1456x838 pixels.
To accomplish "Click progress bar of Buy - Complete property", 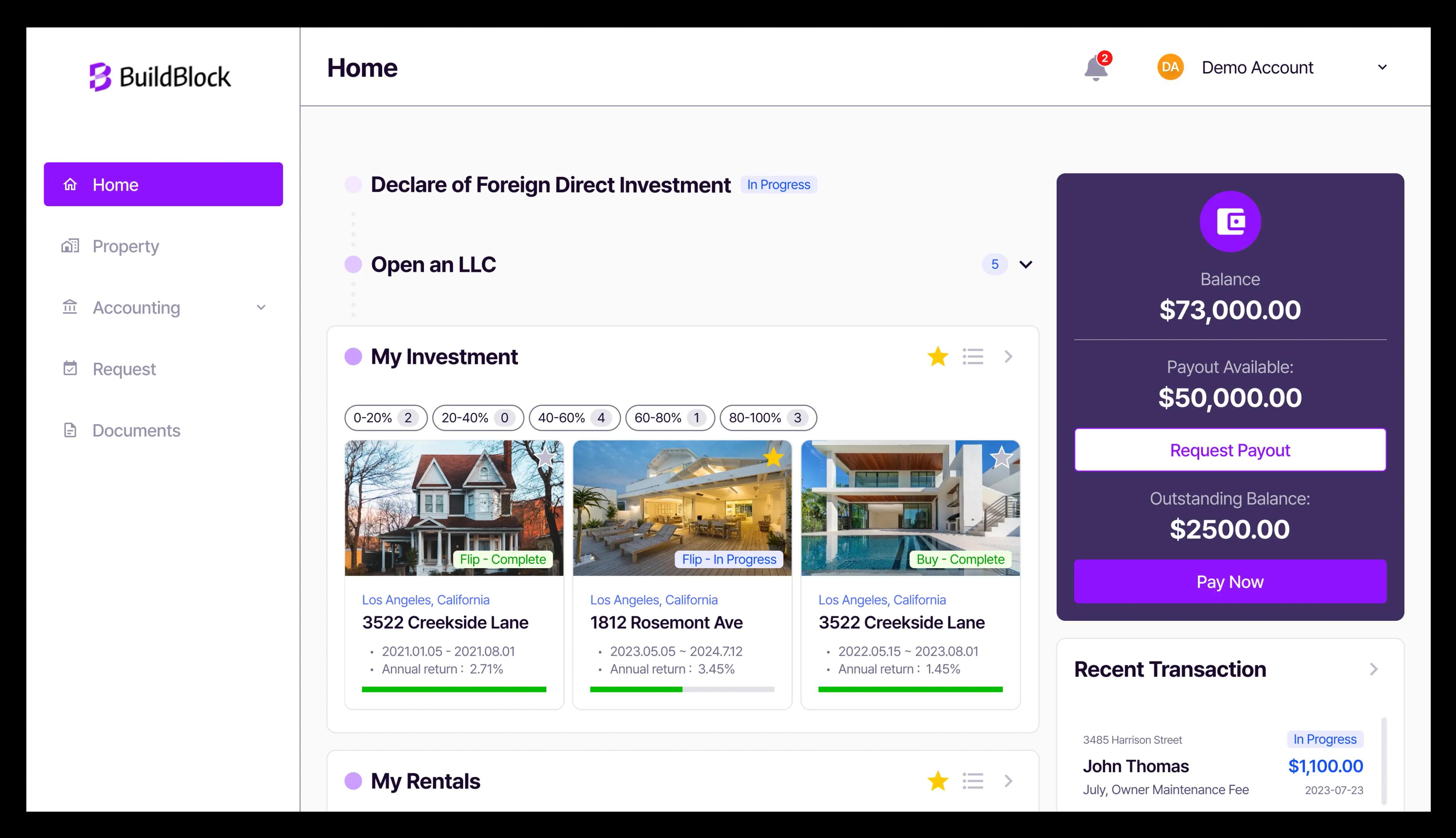I will (910, 689).
